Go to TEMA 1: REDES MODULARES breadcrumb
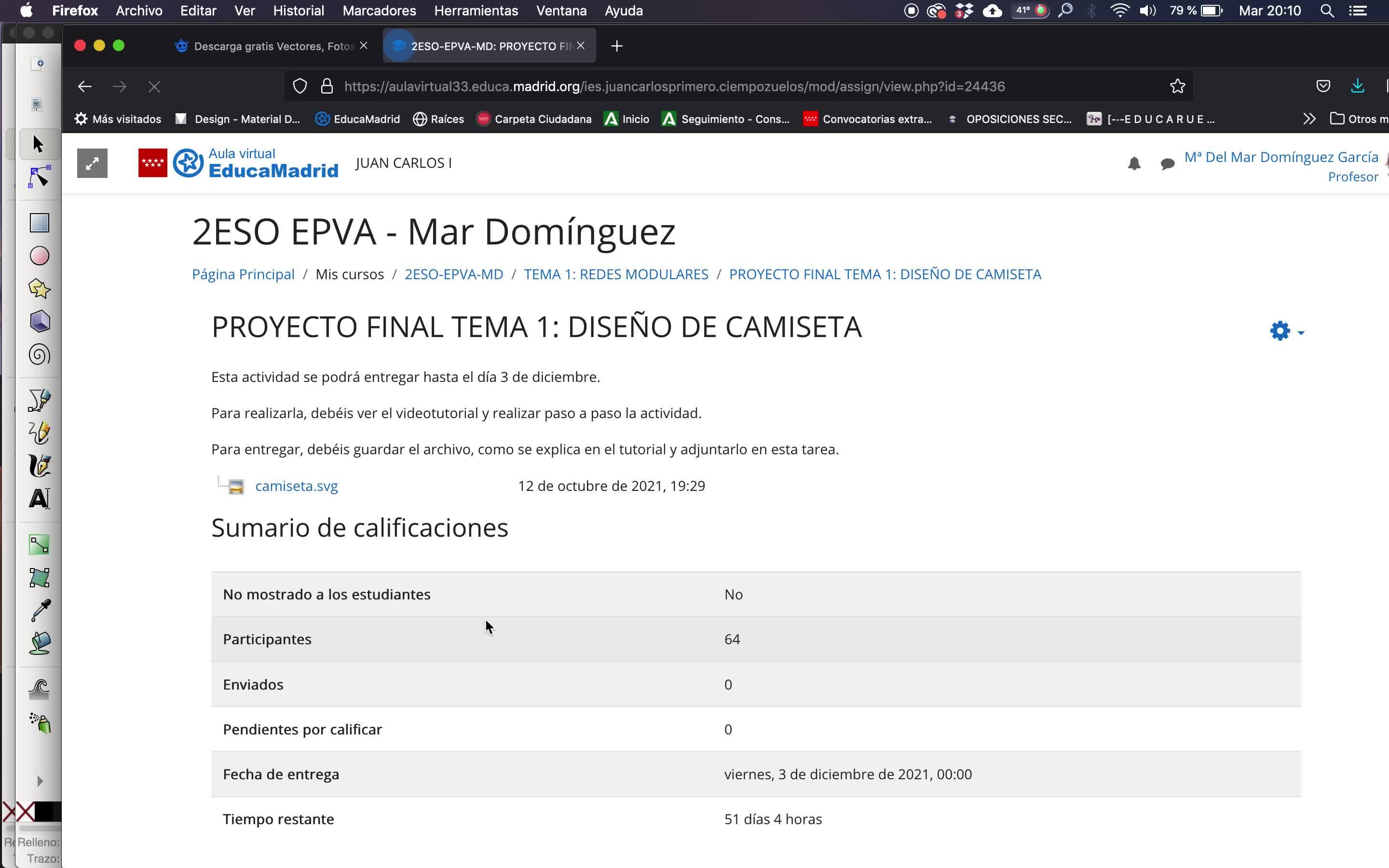This screenshot has height=868, width=1389. click(616, 274)
